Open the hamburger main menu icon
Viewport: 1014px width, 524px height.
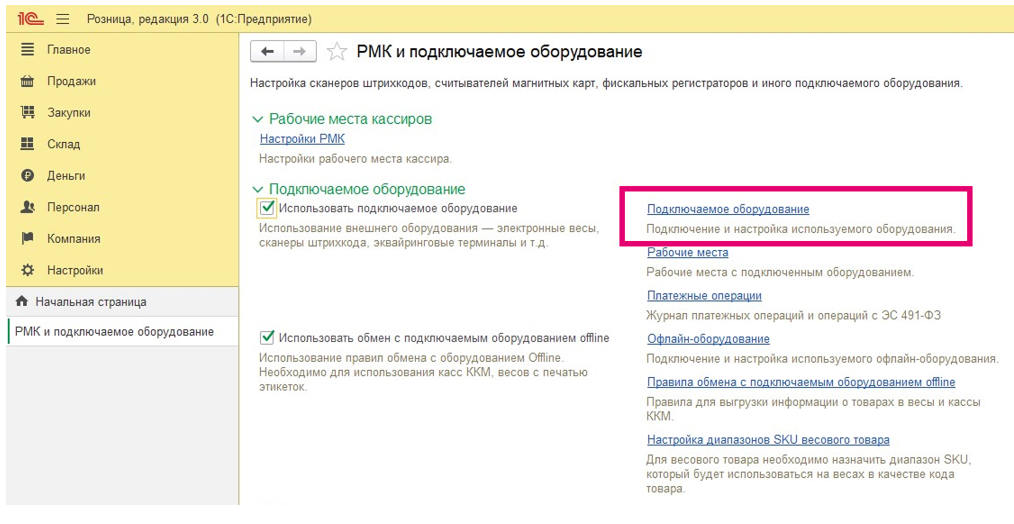pos(62,19)
